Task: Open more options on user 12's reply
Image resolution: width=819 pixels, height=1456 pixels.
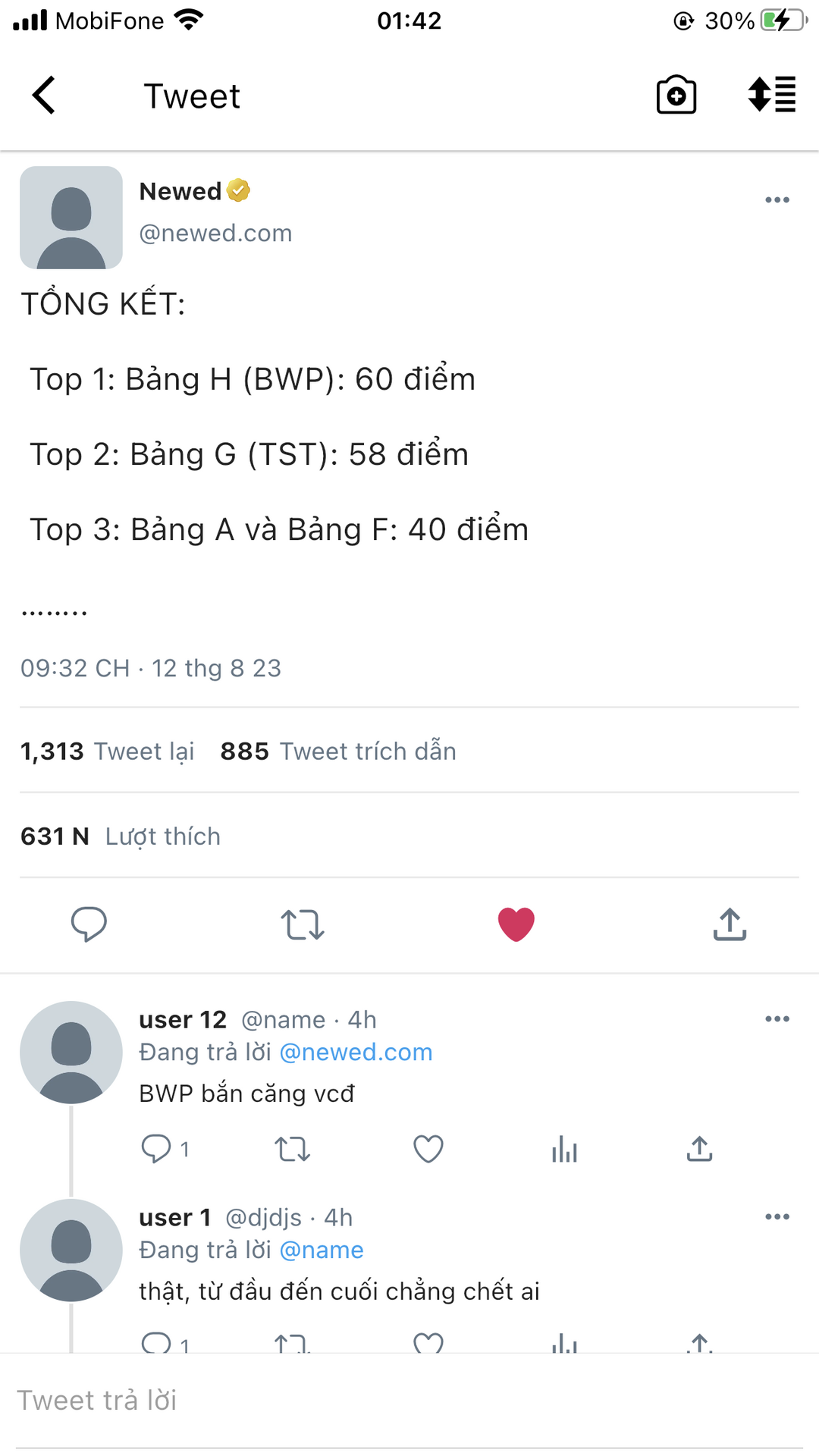Action: pyautogui.click(x=777, y=1019)
